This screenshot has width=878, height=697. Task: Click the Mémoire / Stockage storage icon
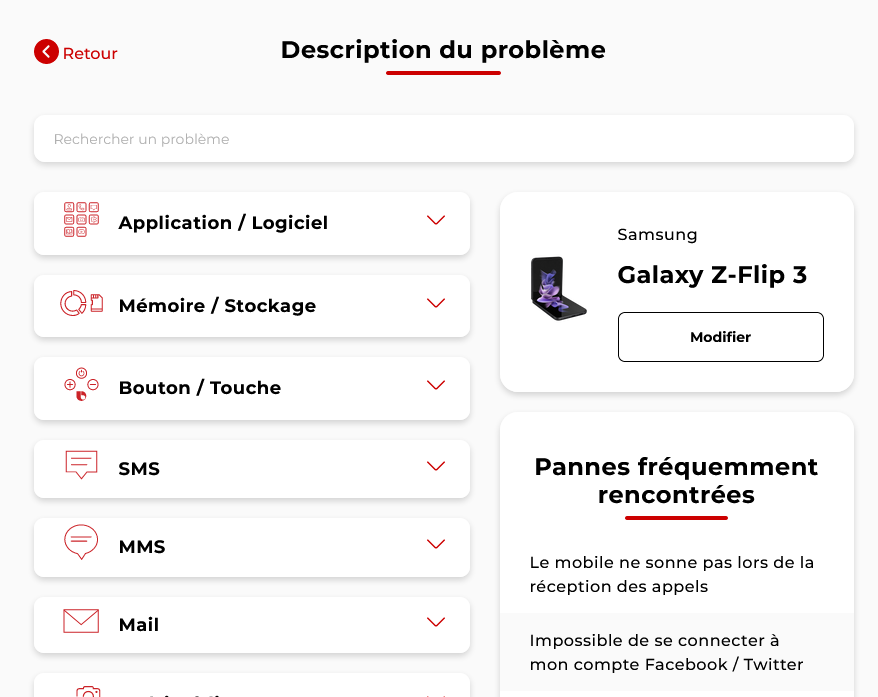pyautogui.click(x=82, y=303)
